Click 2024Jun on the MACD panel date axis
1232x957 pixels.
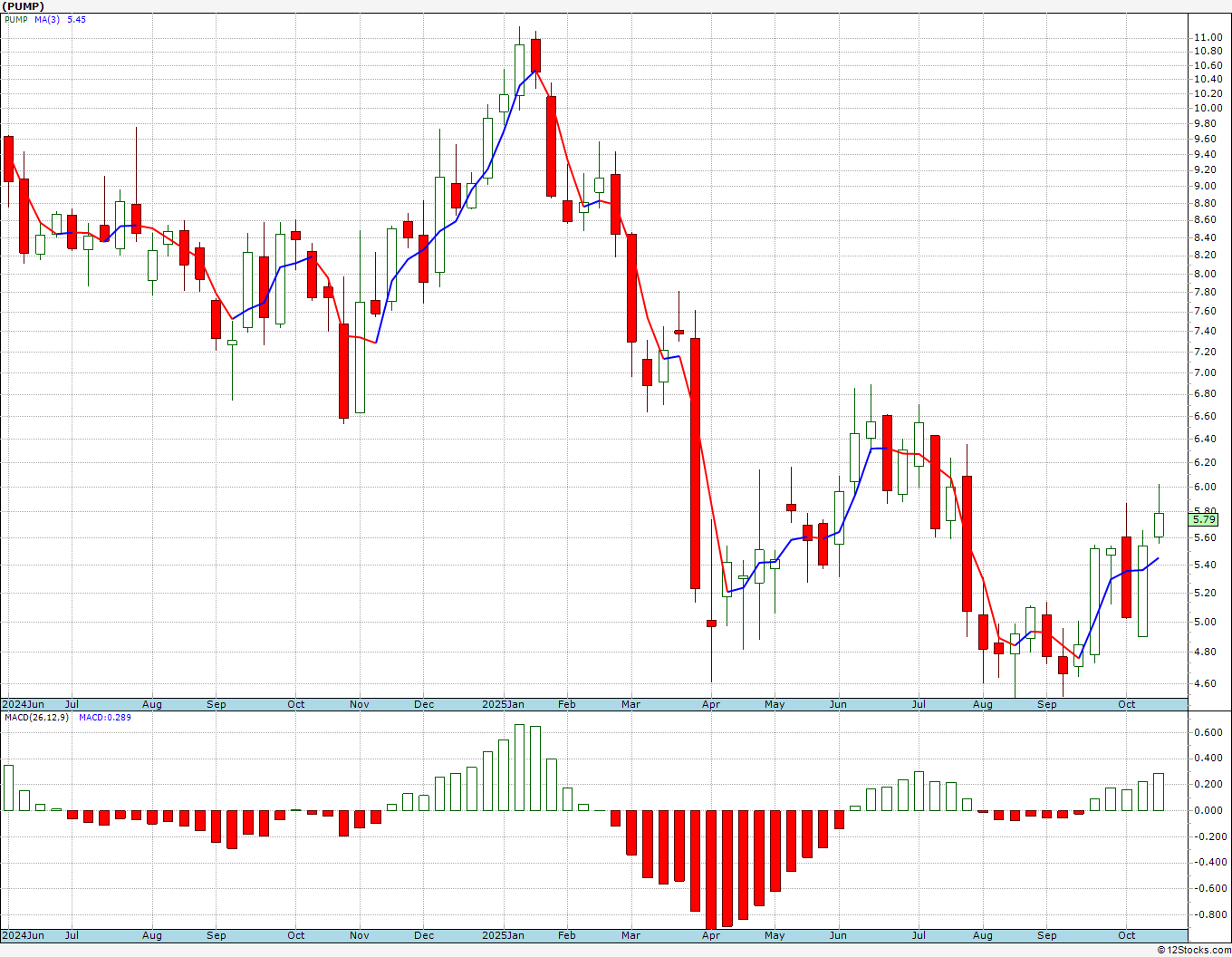pyautogui.click(x=23, y=935)
